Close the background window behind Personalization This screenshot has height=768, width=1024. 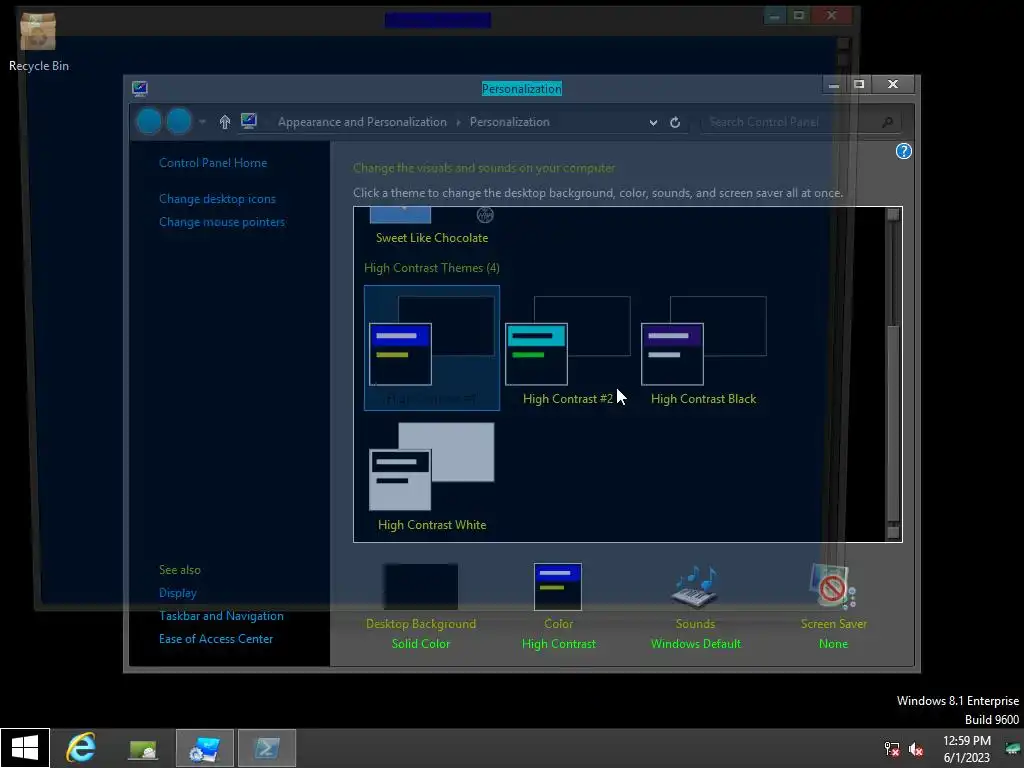[831, 15]
